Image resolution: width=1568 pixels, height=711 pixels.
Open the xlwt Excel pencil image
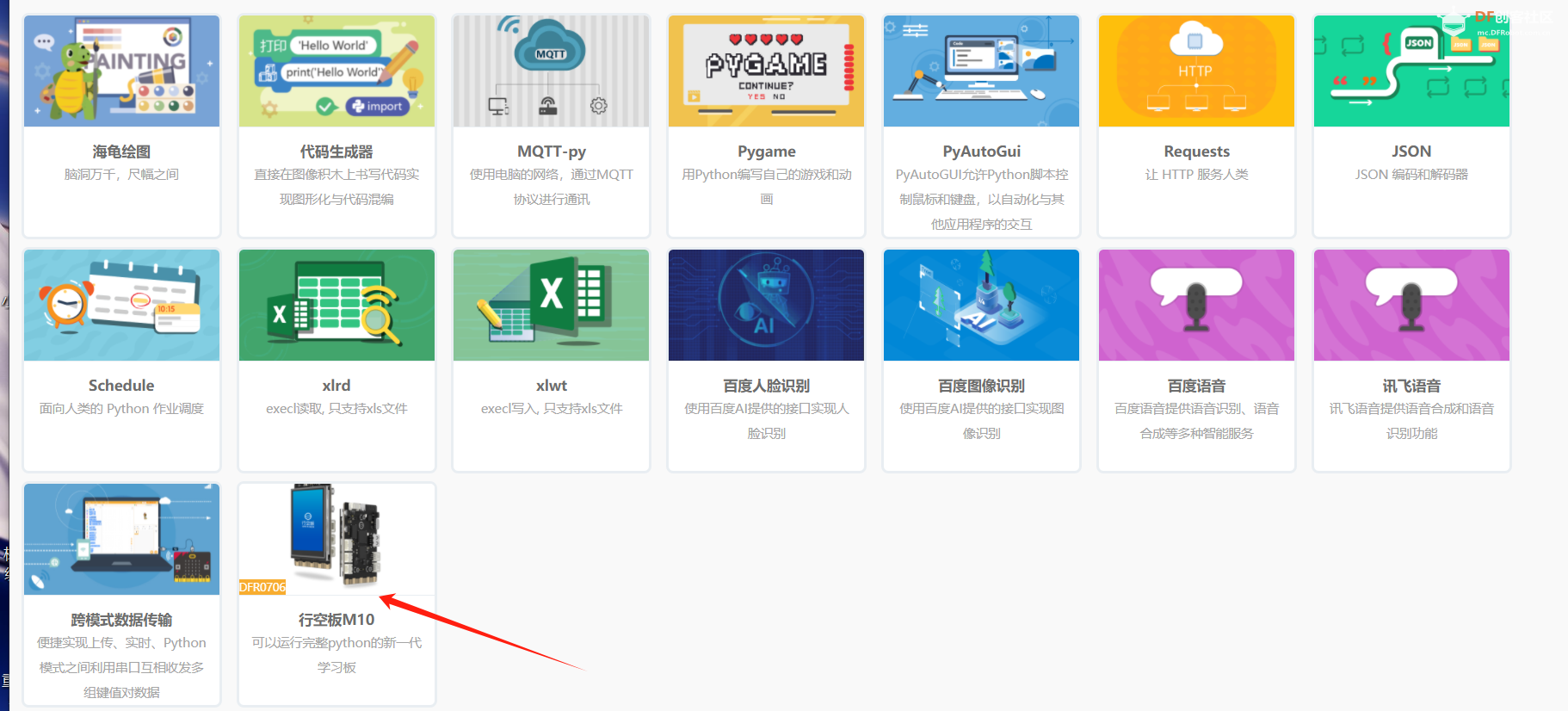[552, 305]
